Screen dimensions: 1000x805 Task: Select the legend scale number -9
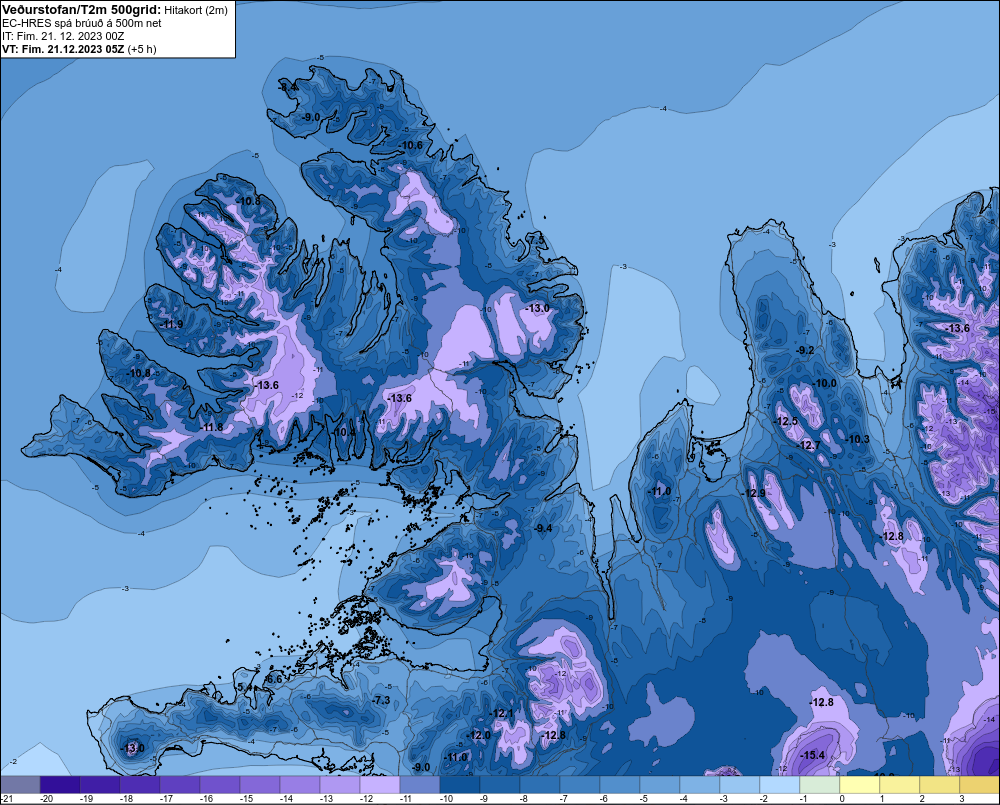483,799
